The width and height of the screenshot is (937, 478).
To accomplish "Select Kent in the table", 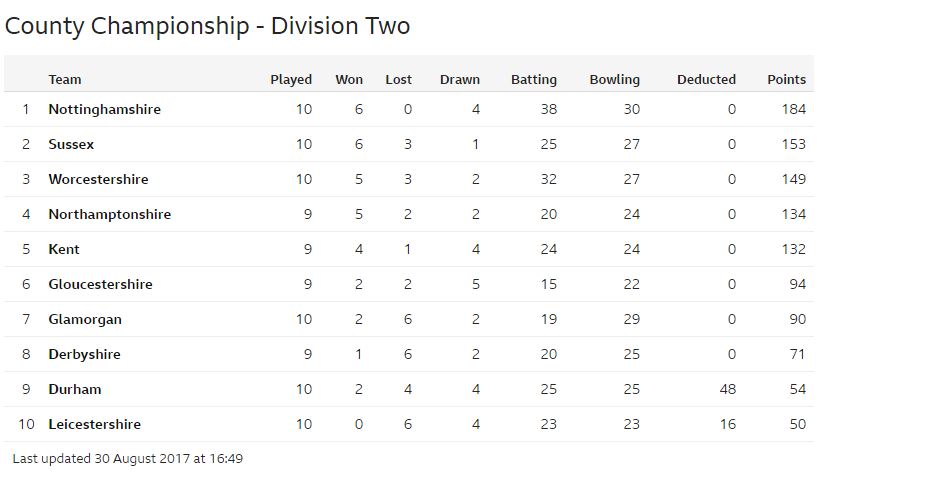I will (x=64, y=249).
